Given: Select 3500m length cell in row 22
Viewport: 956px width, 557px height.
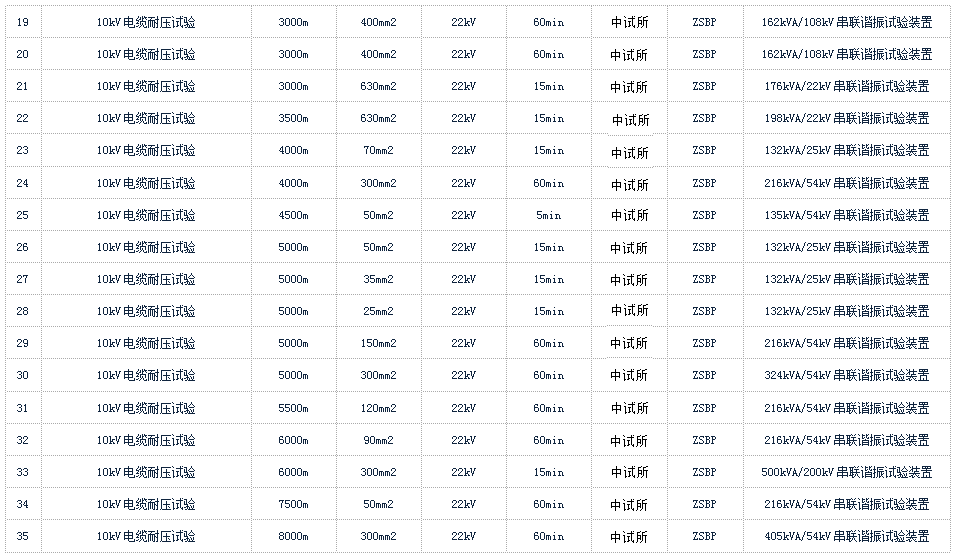Looking at the screenshot, I should click(293, 118).
